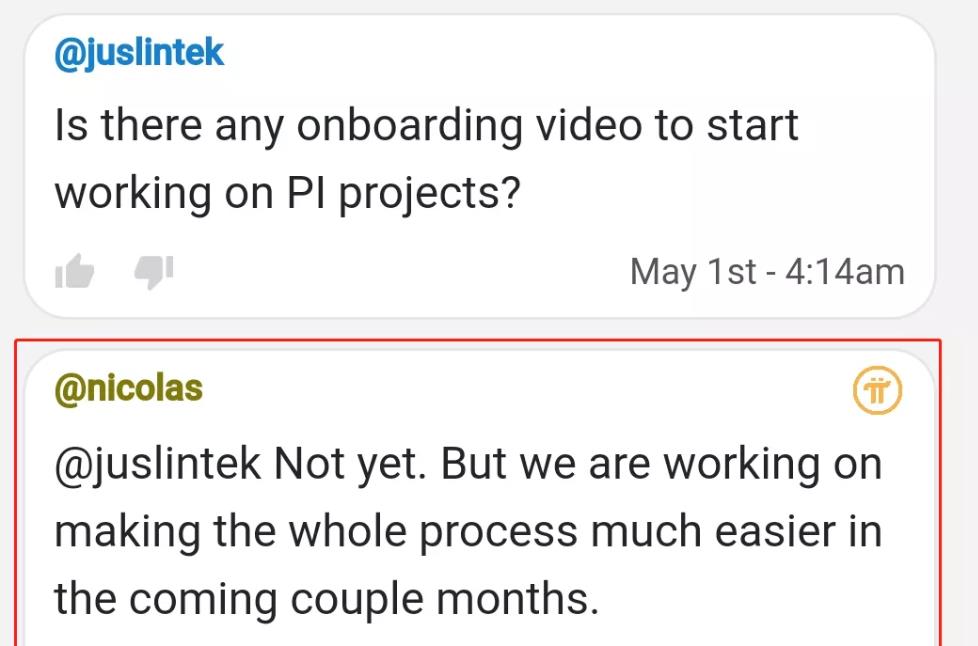The width and height of the screenshot is (978, 646).
Task: Tap the line 'making the whole process much easier in'
Action: tap(468, 533)
